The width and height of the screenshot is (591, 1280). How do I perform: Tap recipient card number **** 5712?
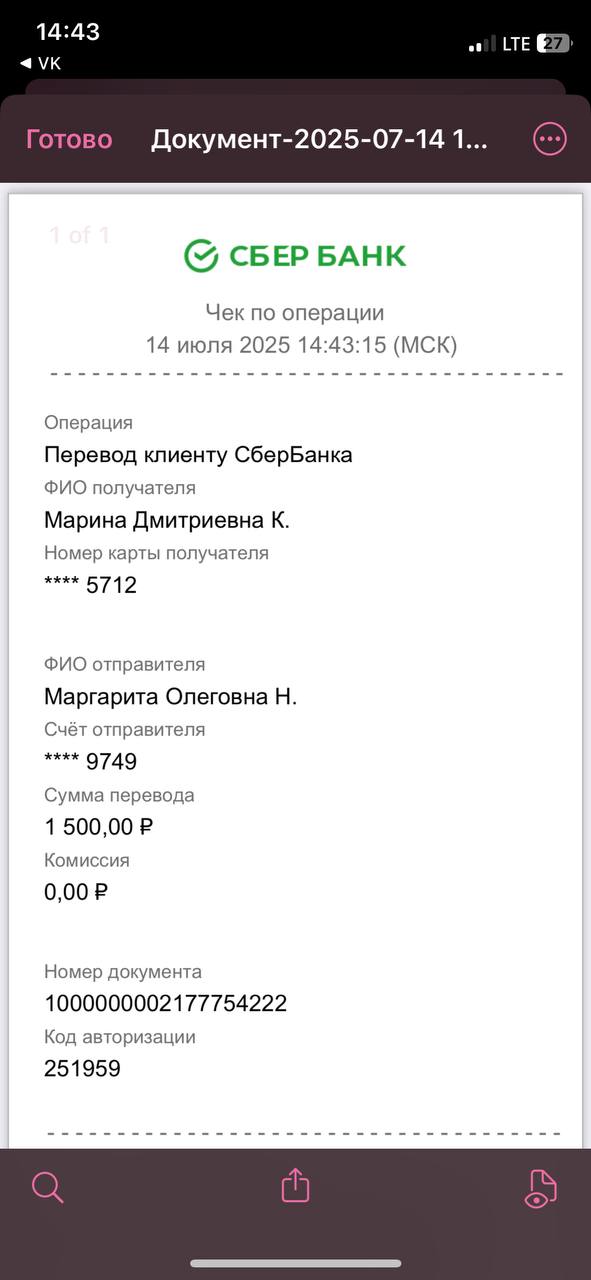[x=90, y=586]
